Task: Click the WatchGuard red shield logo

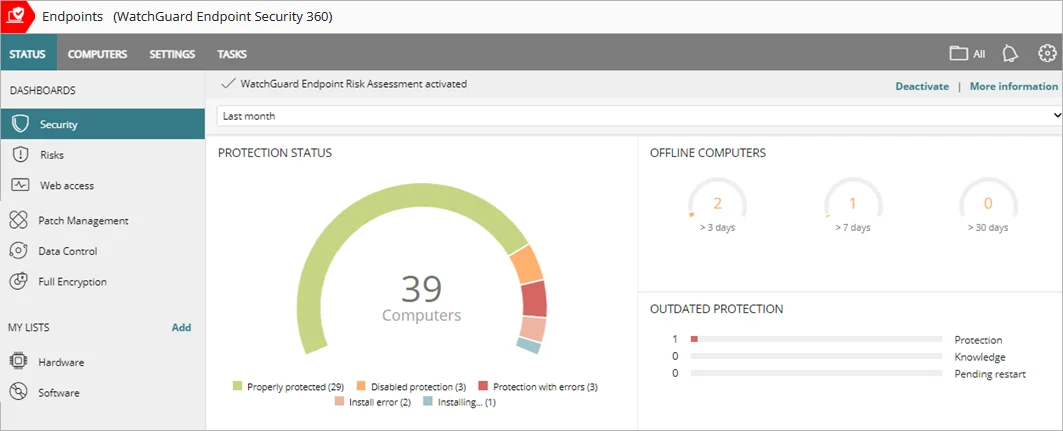Action: (x=16, y=16)
